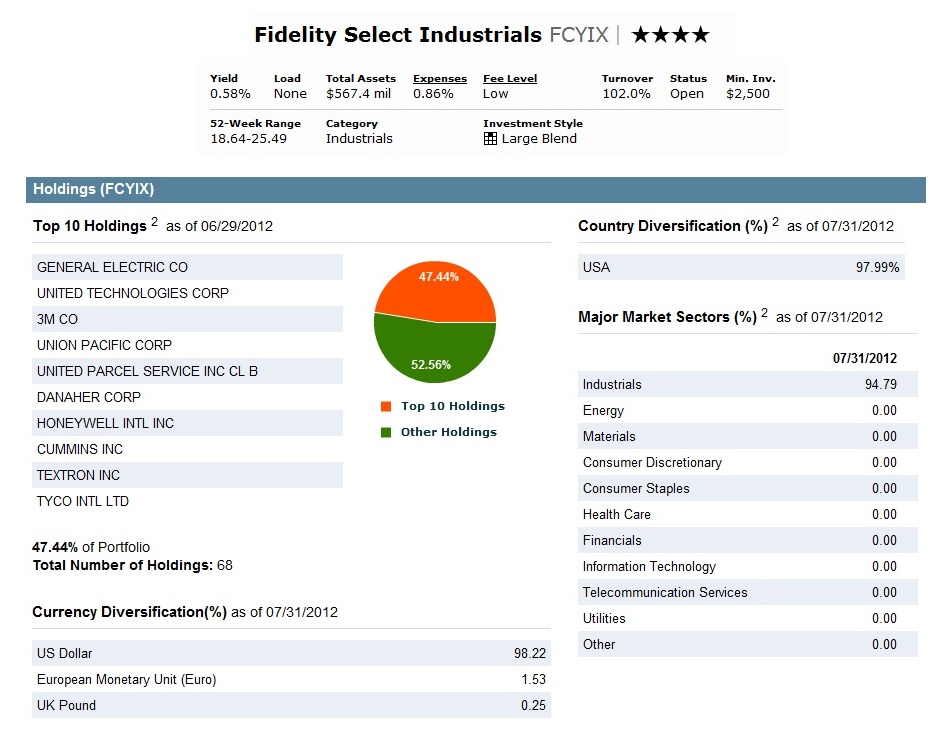Screen dimensions: 940x753
Task: Open the Expenses link
Action: pos(439,79)
